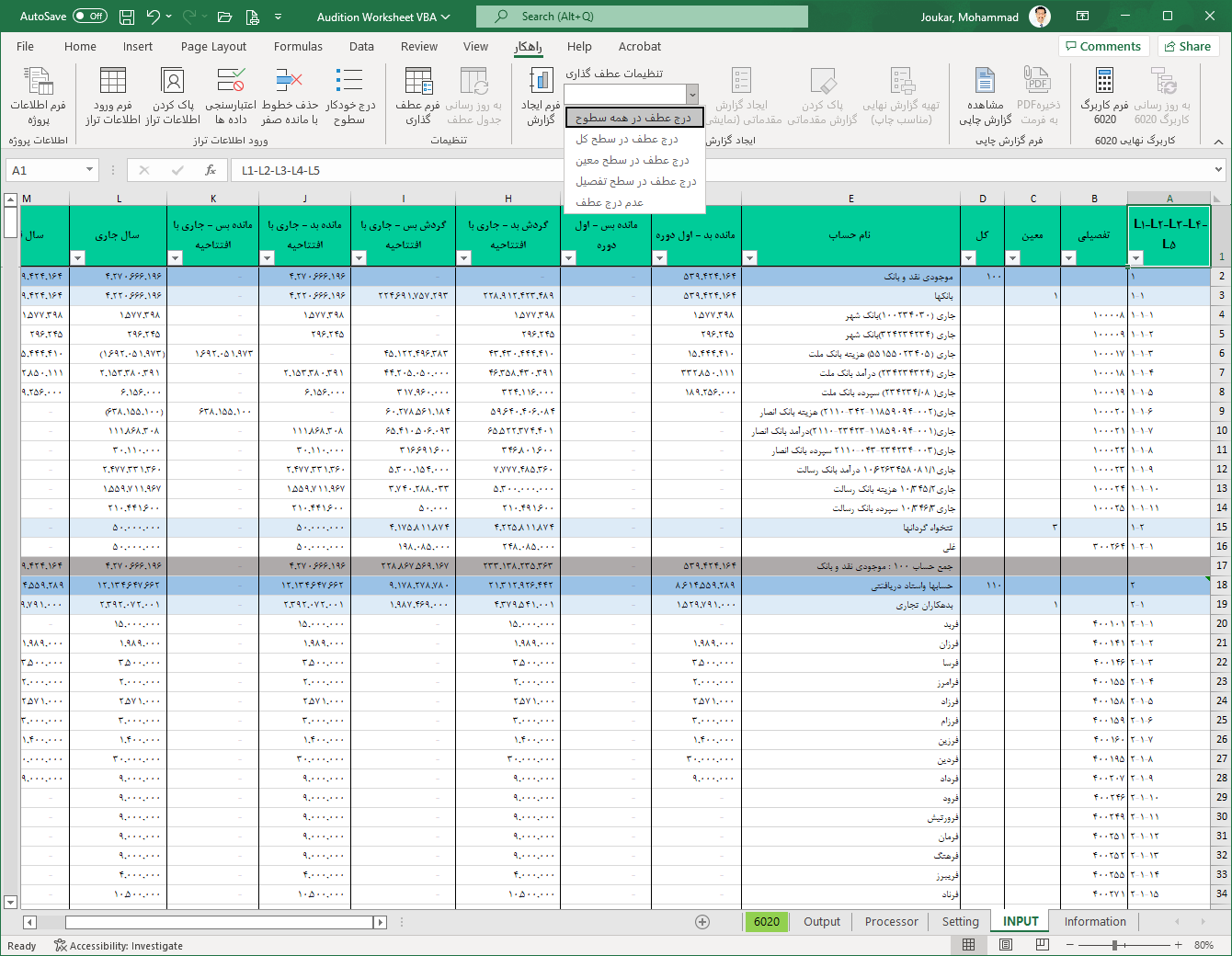Screen dimensions: 1232x956
Task: Open فرم ایجاد گزارش report form
Action: (541, 96)
